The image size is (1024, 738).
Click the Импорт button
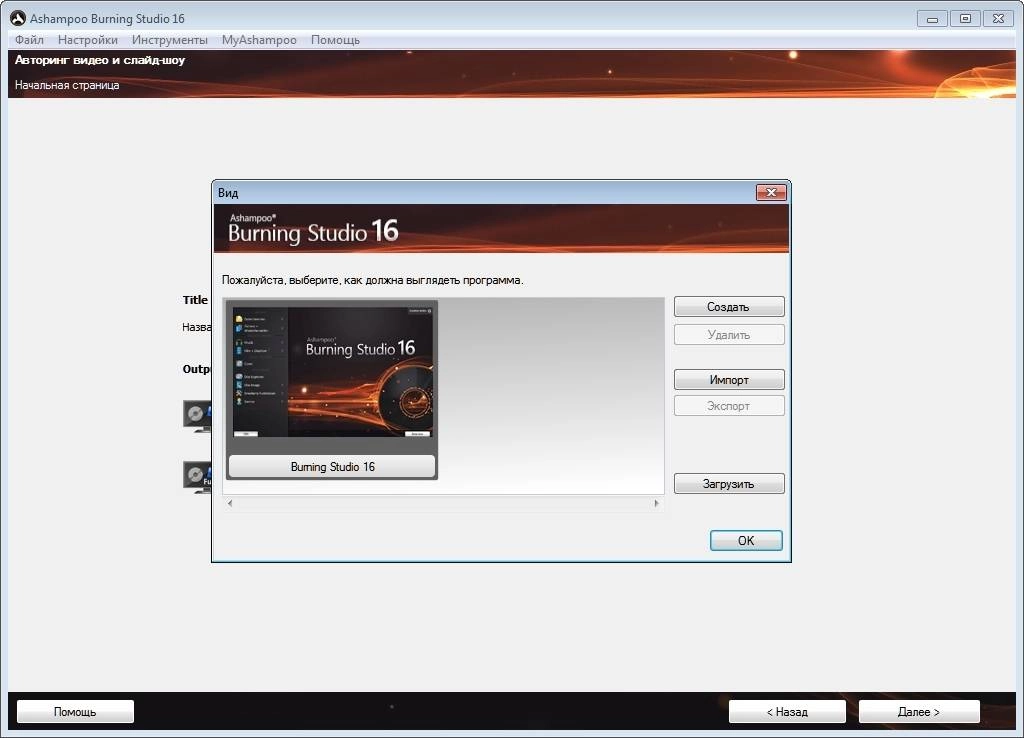[729, 379]
